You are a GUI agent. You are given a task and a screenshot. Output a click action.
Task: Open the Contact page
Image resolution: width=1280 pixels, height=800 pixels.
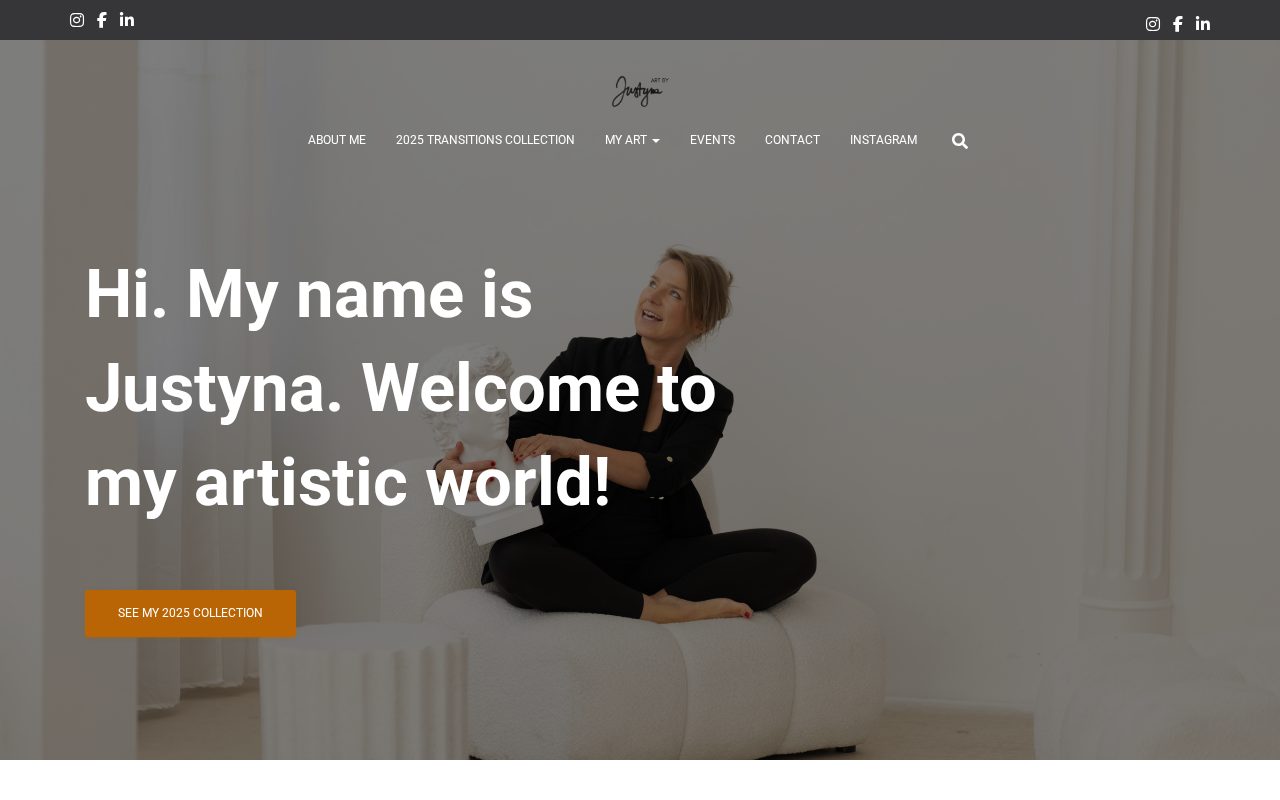792,140
